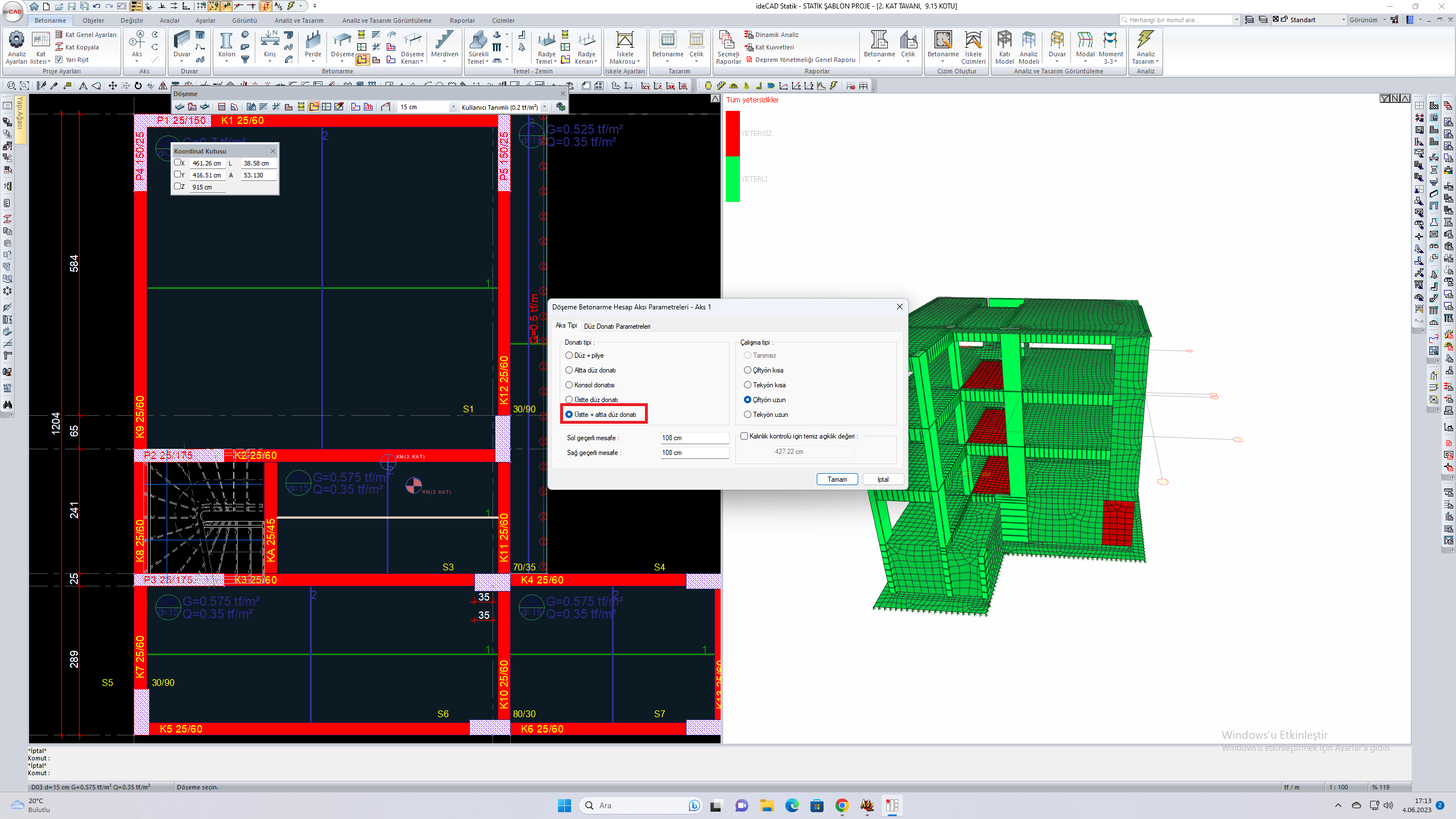Open the Standart layout dropdown

(1343, 20)
